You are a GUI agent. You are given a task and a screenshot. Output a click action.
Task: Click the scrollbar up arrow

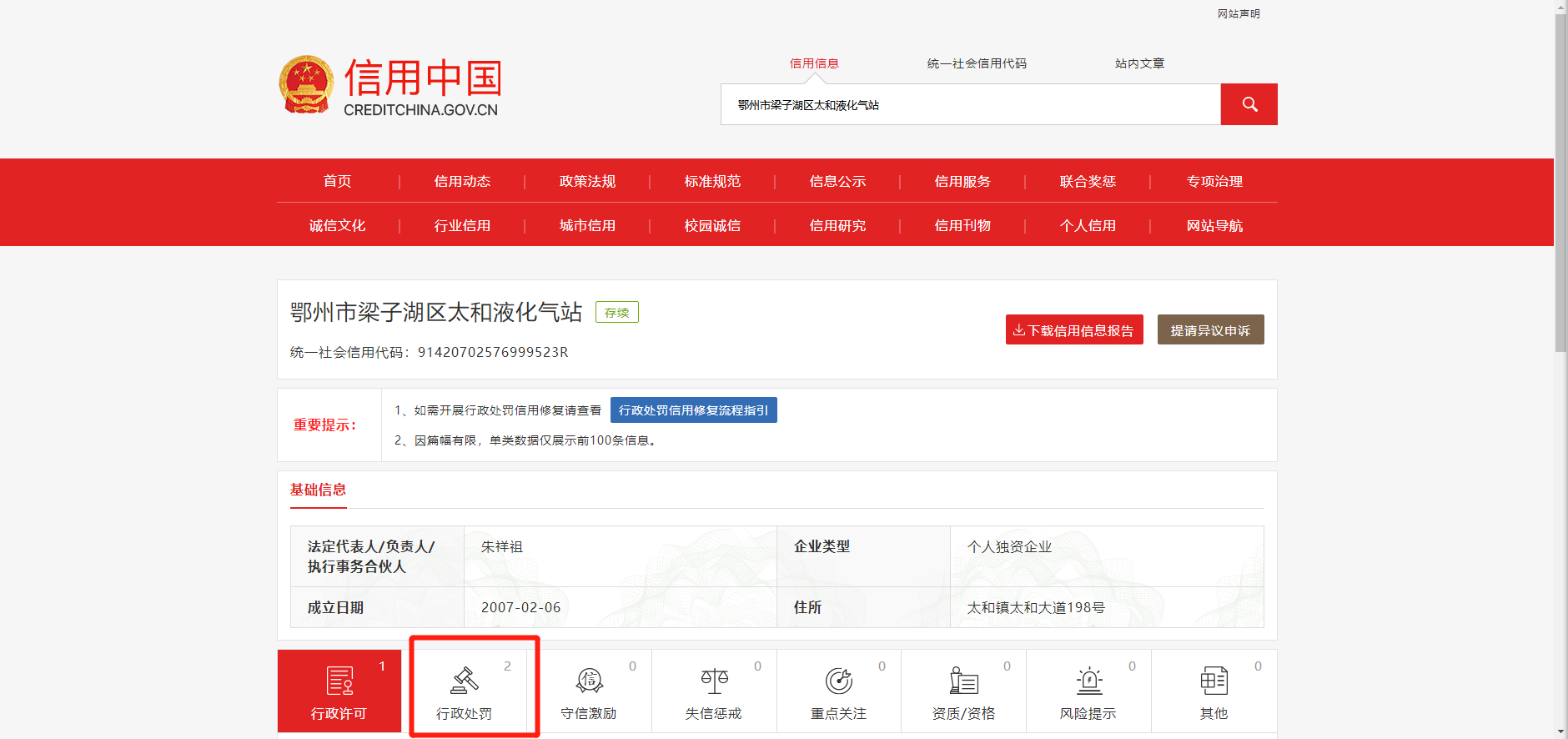click(x=1561, y=7)
